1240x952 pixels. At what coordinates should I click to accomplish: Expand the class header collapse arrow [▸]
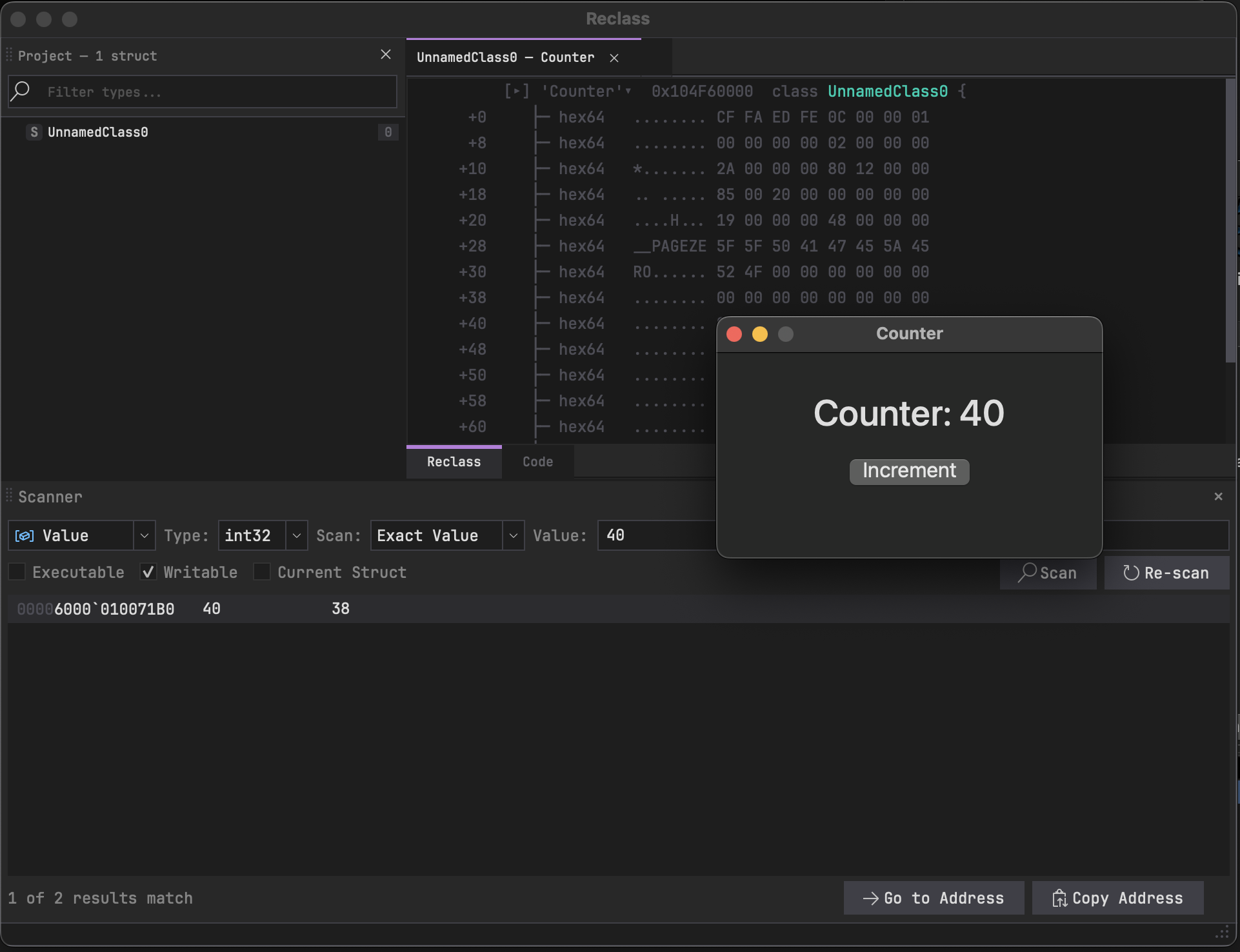click(517, 92)
